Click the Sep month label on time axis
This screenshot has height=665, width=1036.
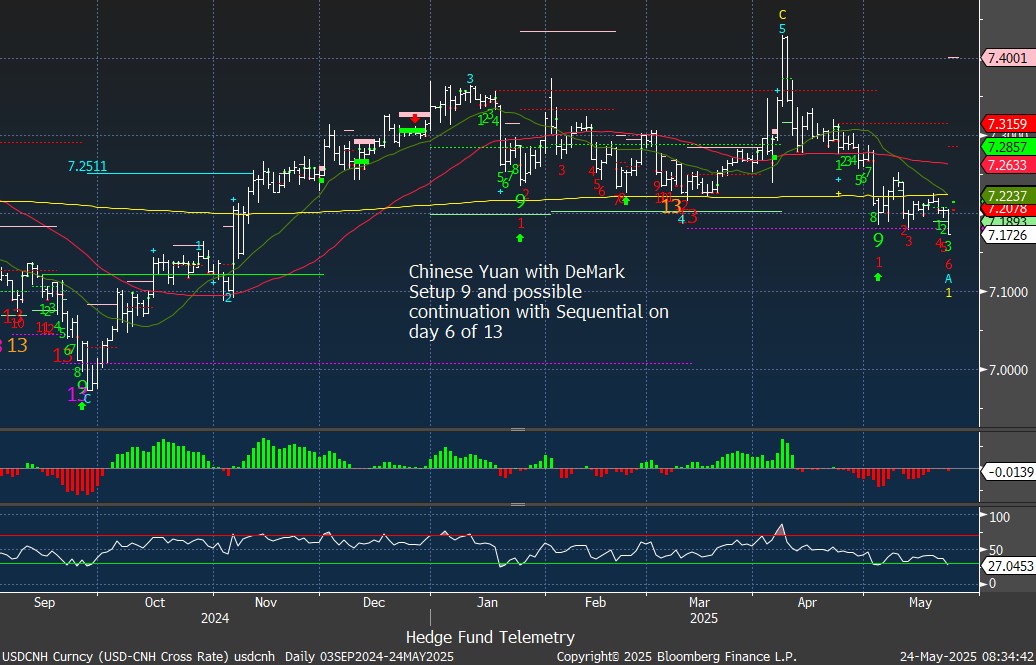(44, 602)
